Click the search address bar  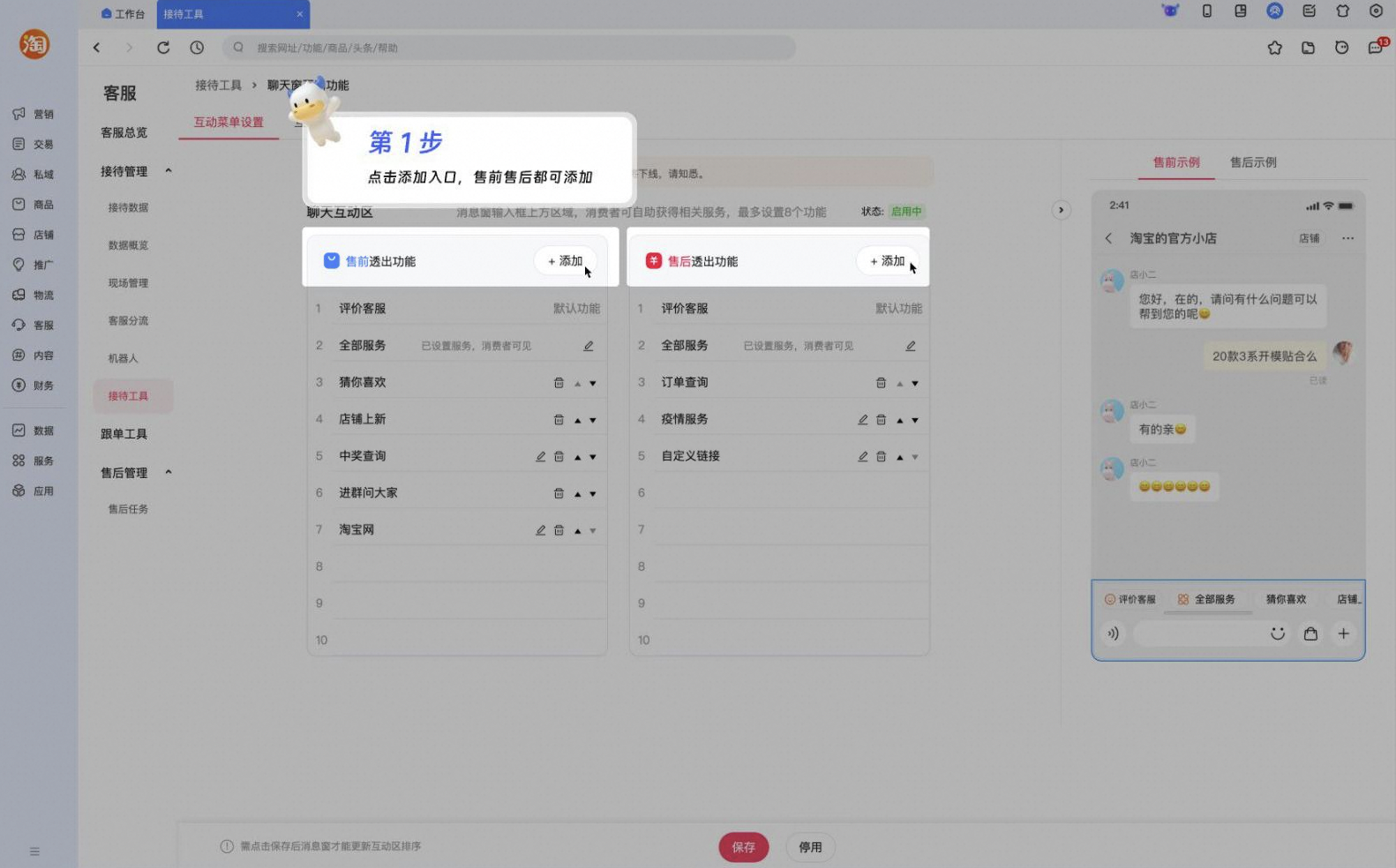[508, 48]
